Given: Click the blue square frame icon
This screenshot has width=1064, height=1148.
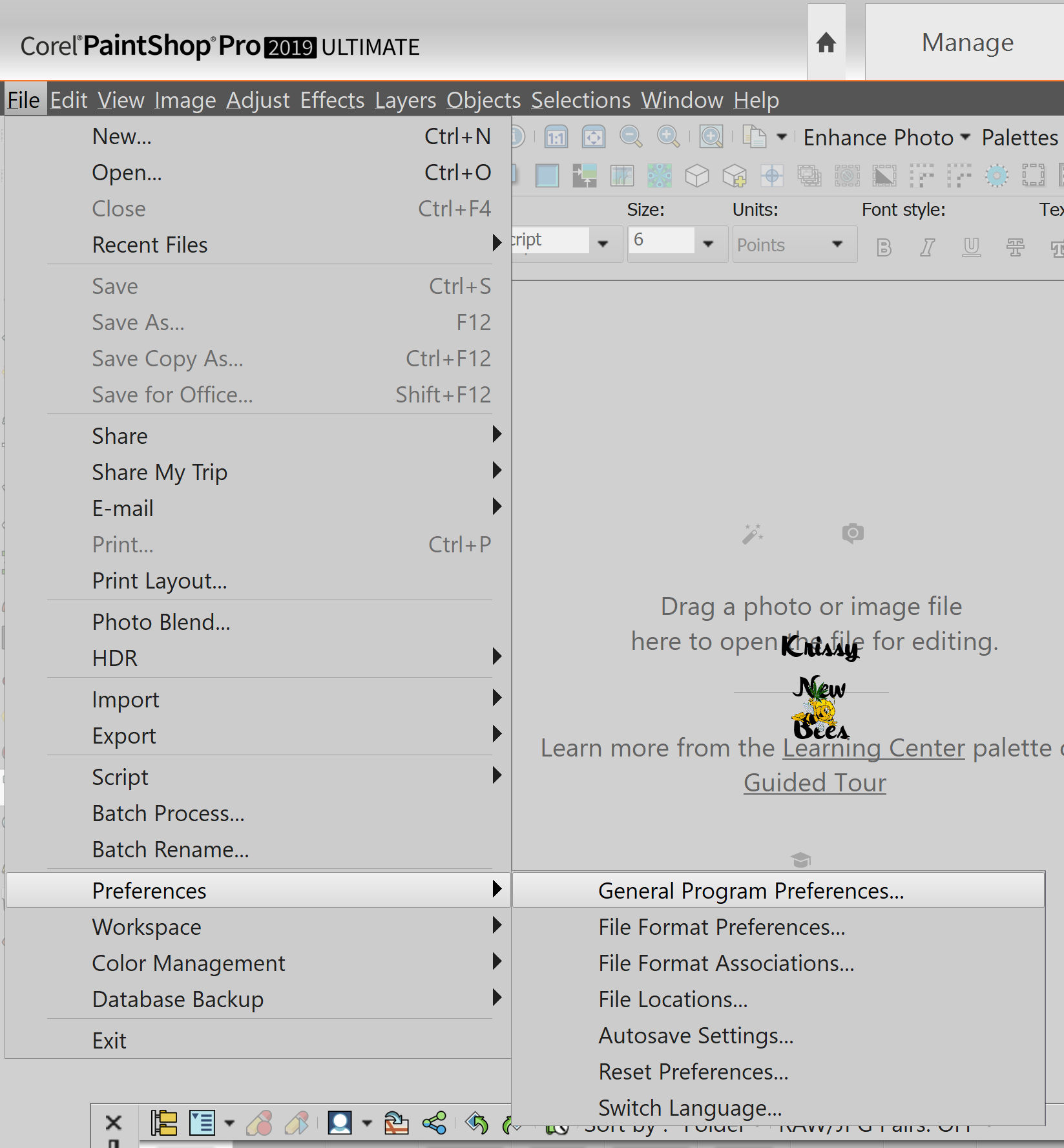Looking at the screenshot, I should pyautogui.click(x=547, y=176).
